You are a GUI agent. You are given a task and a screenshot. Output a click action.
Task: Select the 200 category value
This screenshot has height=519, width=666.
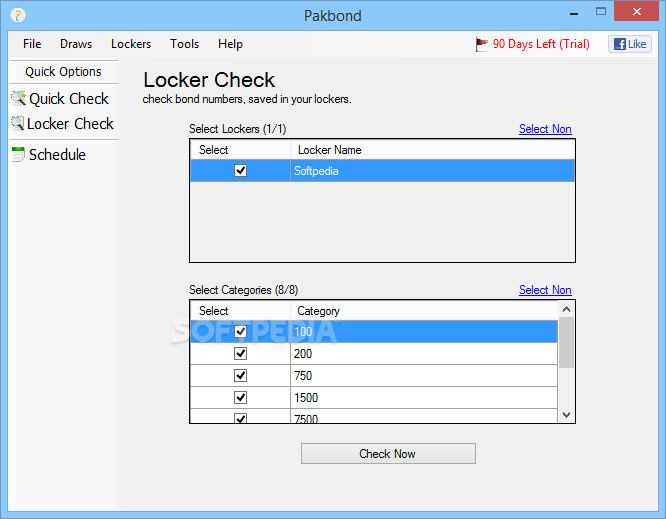pyautogui.click(x=424, y=353)
